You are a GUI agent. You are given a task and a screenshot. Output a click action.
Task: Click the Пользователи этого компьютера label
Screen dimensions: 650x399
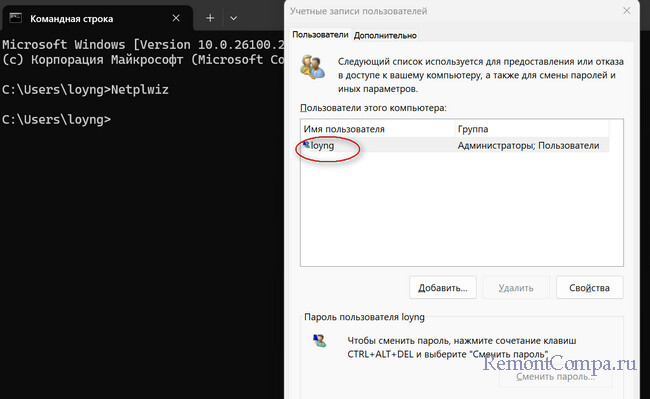coord(373,108)
